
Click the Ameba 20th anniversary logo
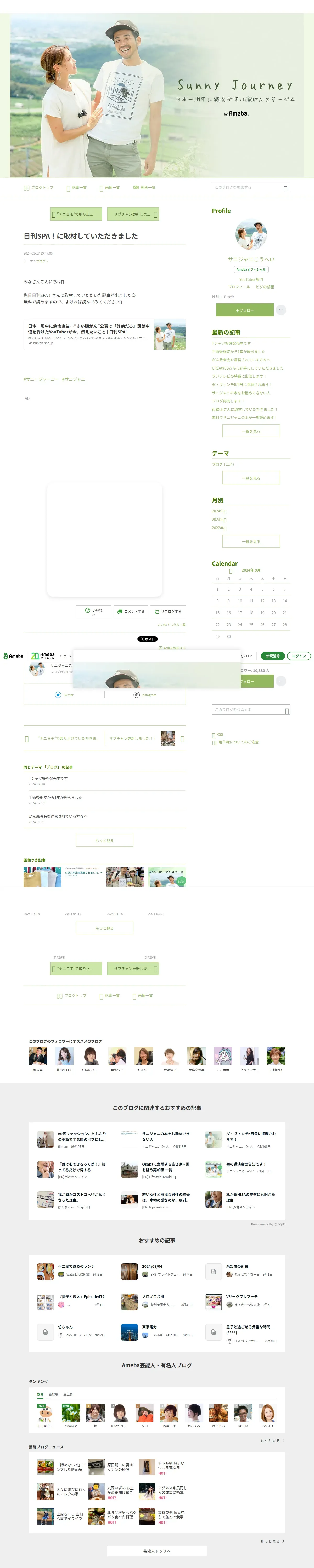[43, 656]
